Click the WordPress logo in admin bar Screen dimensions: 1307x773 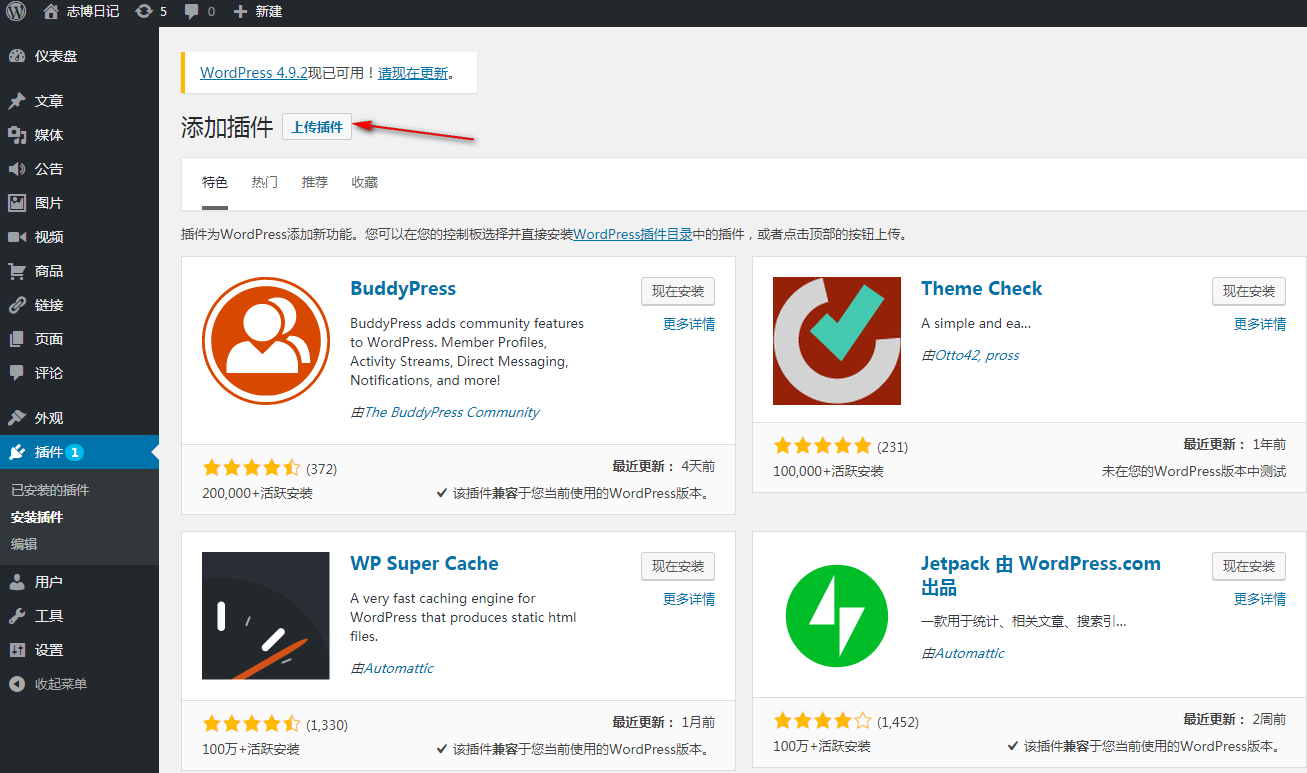coord(15,12)
